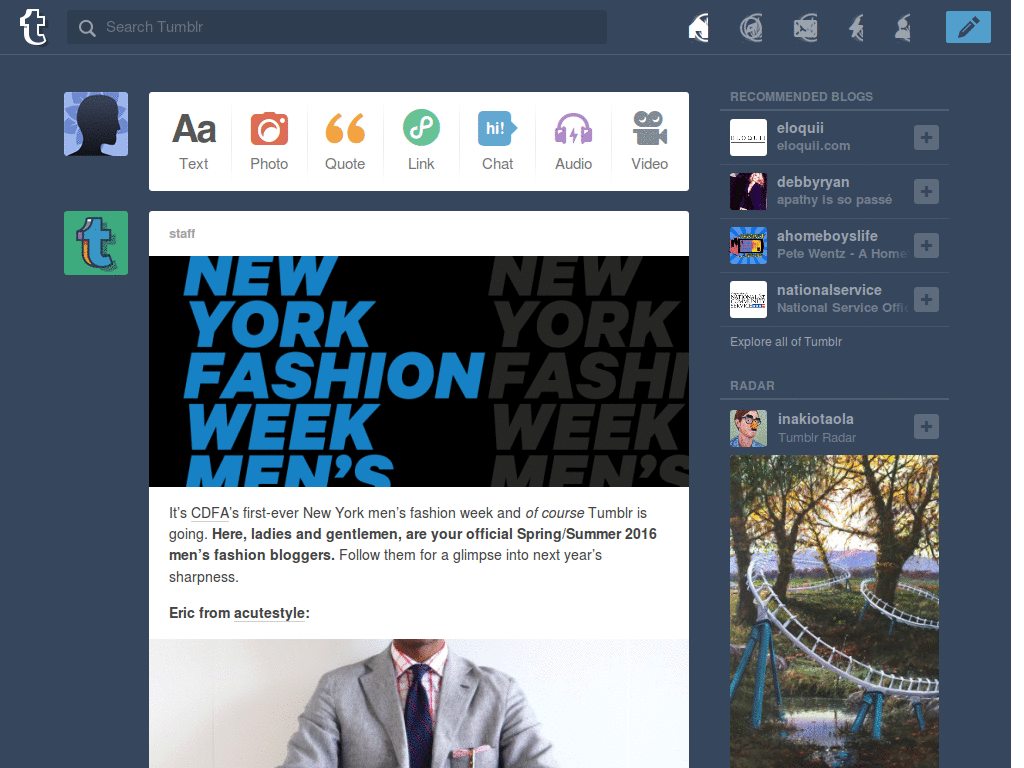Click the inakiotaola avatar thumbnail
This screenshot has width=1024, height=768.
[748, 428]
